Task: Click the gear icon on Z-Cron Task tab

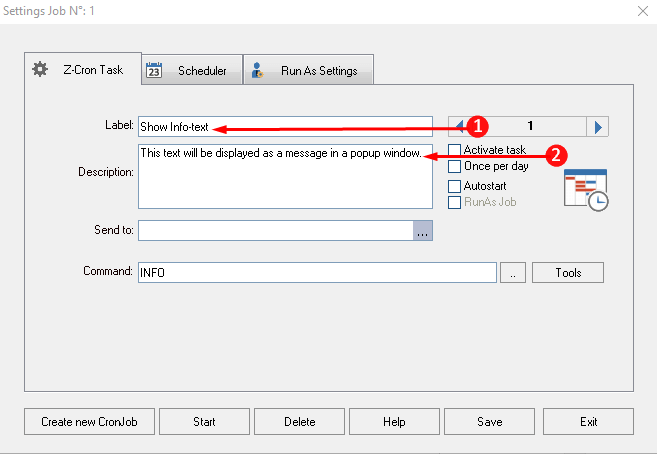Action: 40,69
